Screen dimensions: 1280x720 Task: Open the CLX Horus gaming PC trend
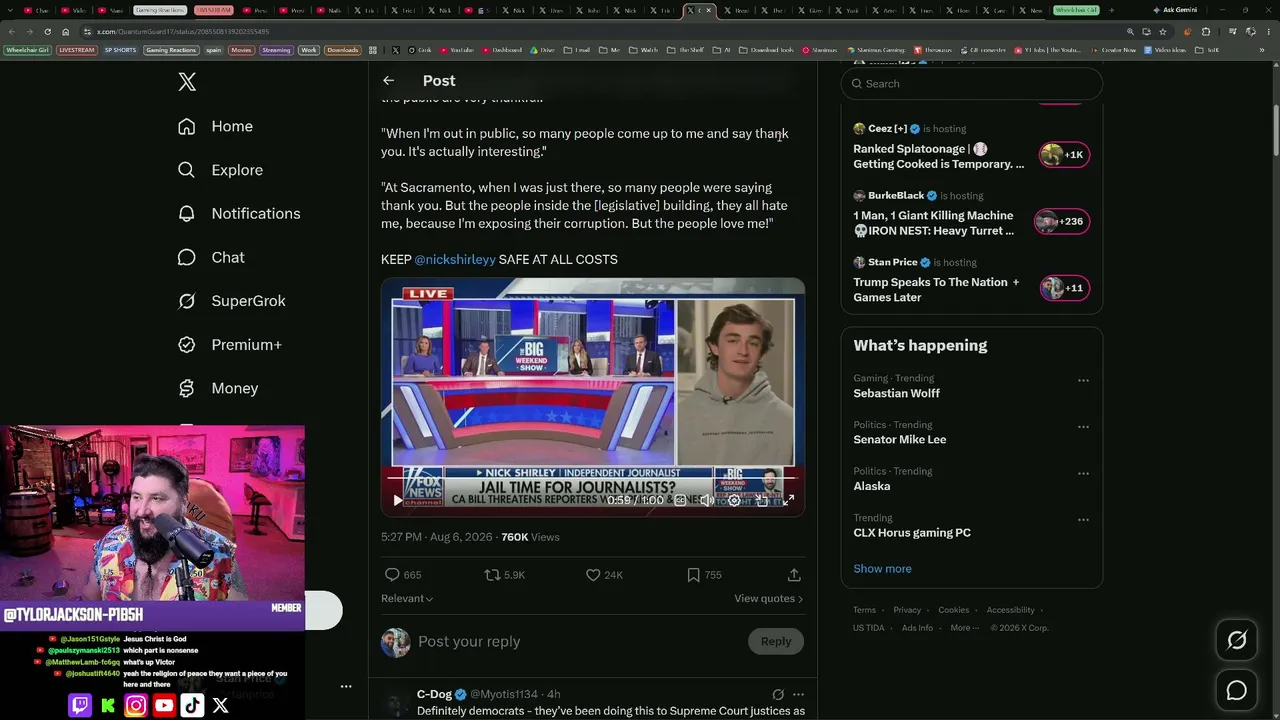(x=911, y=533)
